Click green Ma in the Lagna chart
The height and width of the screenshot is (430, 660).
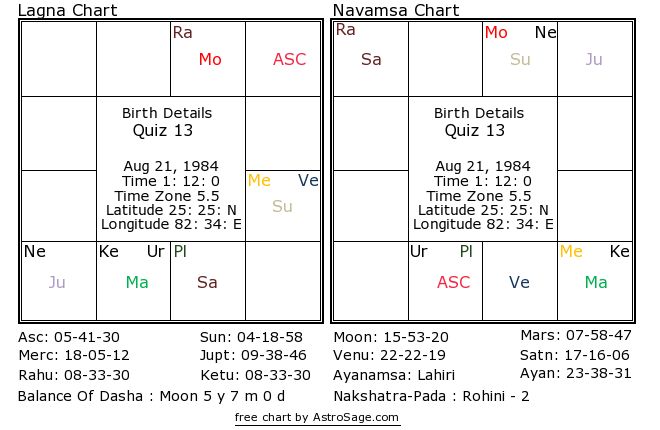coord(137,283)
